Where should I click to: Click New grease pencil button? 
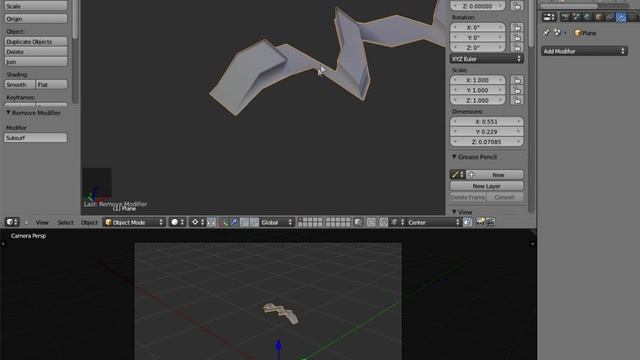[495, 175]
